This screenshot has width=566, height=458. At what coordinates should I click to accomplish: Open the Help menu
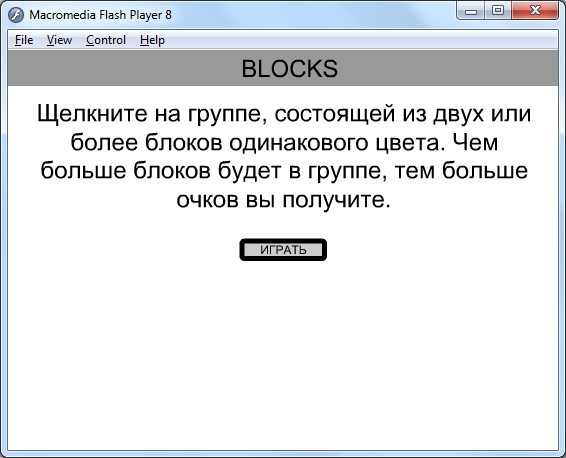coord(152,40)
